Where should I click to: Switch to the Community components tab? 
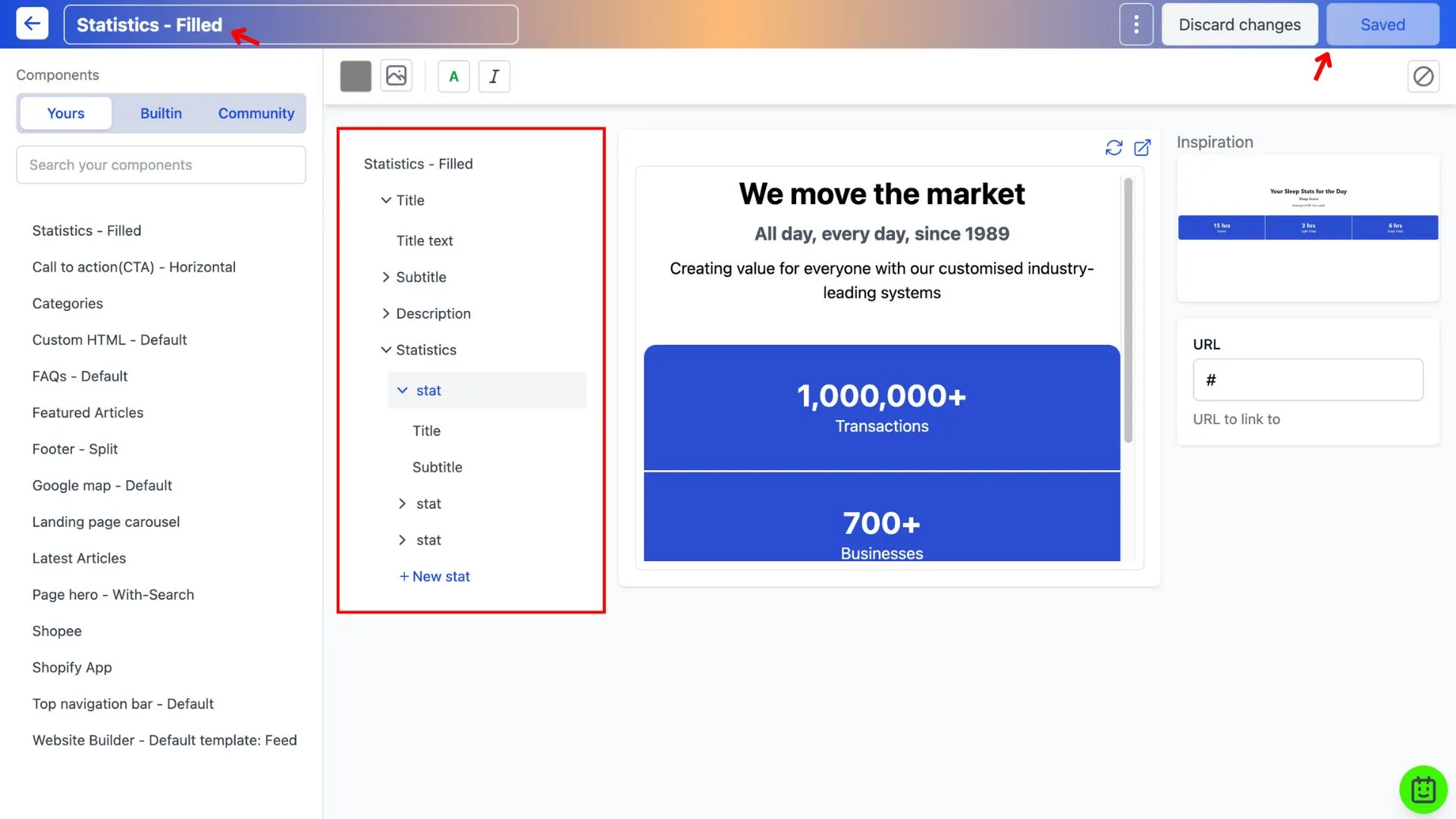256,113
